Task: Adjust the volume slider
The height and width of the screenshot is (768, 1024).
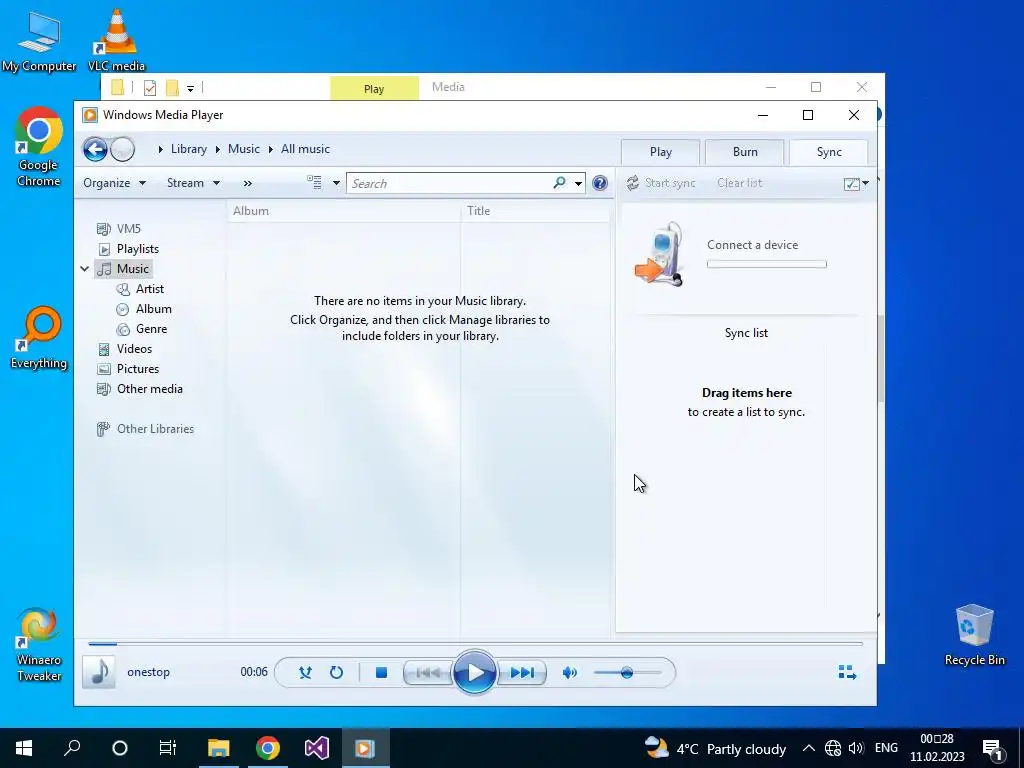Action: point(628,672)
